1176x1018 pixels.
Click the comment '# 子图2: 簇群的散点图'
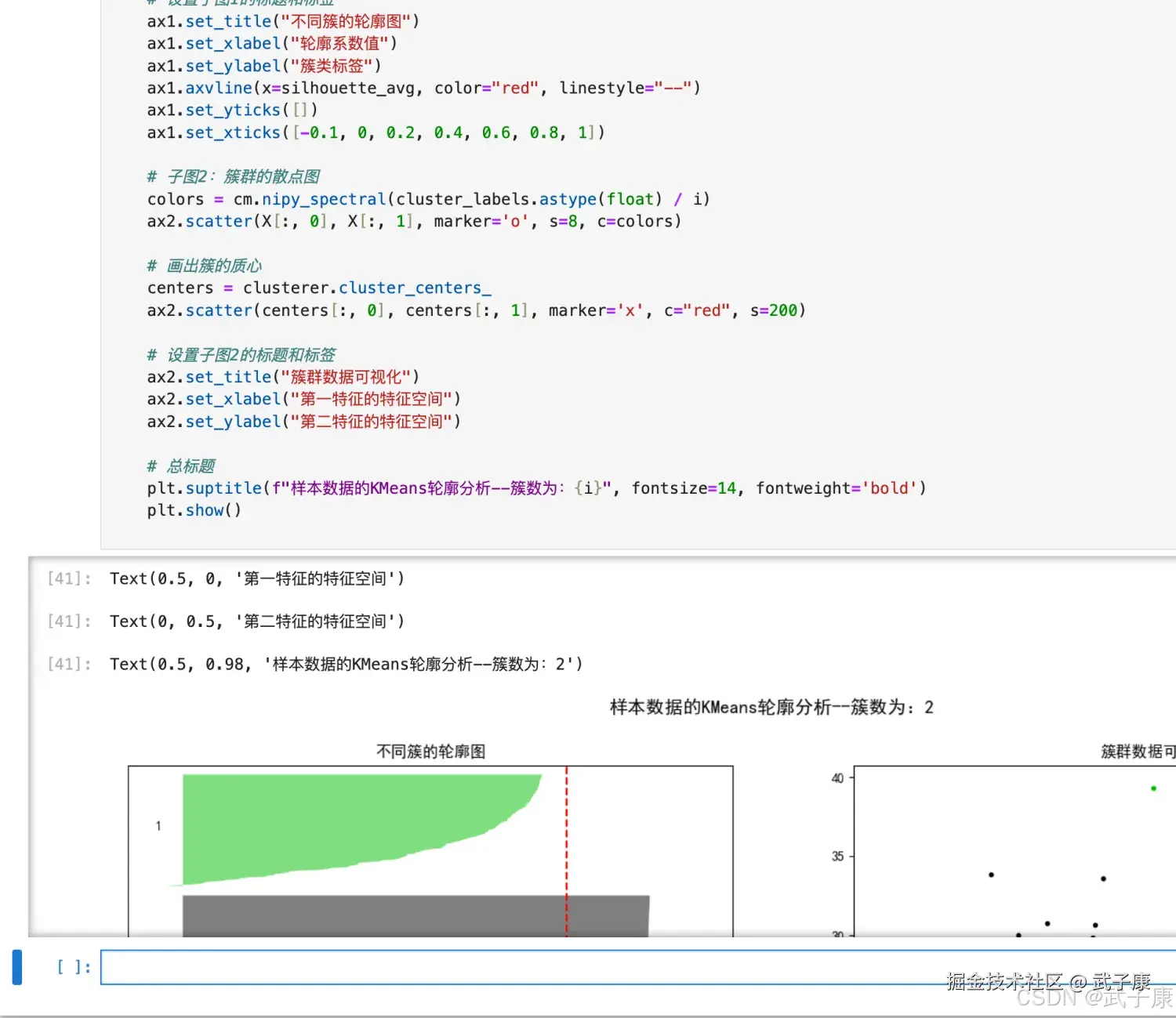(x=234, y=176)
